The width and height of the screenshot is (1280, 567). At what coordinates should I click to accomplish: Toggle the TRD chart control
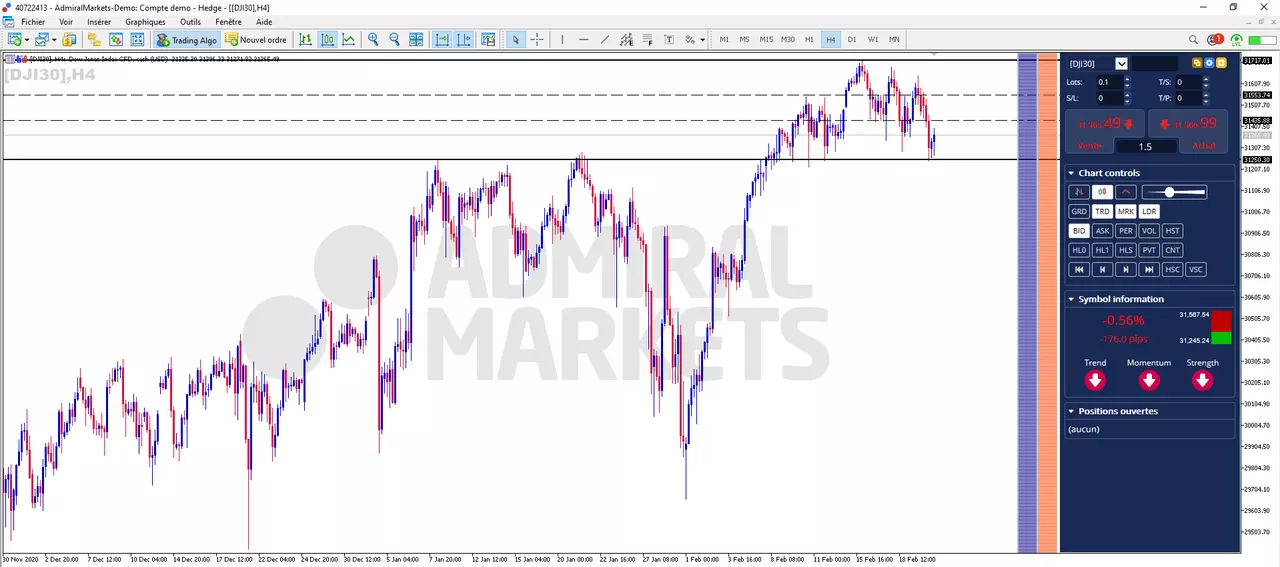coord(1102,211)
